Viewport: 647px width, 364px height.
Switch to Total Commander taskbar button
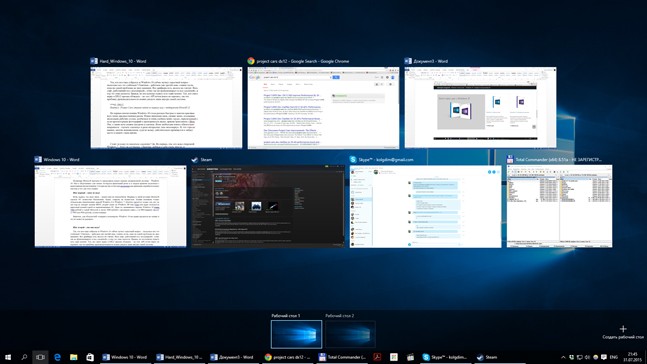[342, 357]
